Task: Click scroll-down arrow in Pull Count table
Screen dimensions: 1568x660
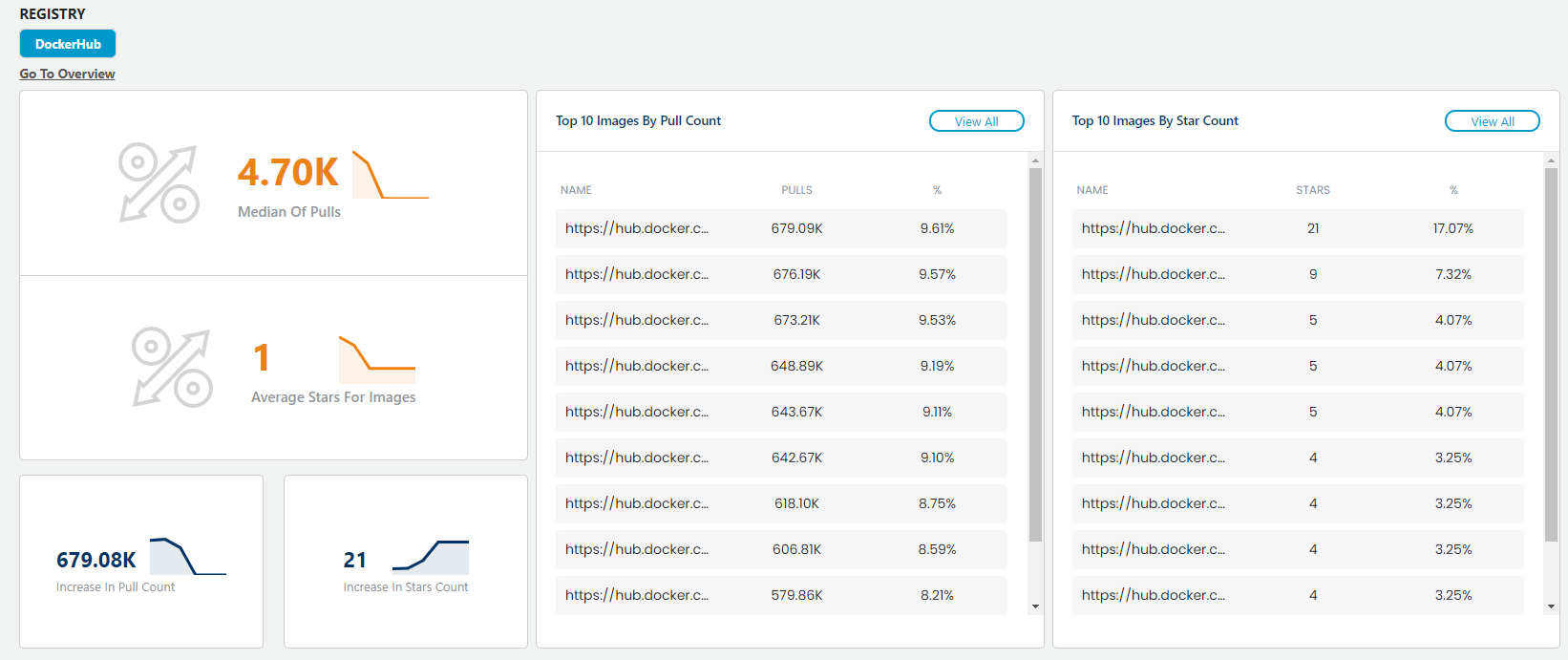Action: [1035, 607]
